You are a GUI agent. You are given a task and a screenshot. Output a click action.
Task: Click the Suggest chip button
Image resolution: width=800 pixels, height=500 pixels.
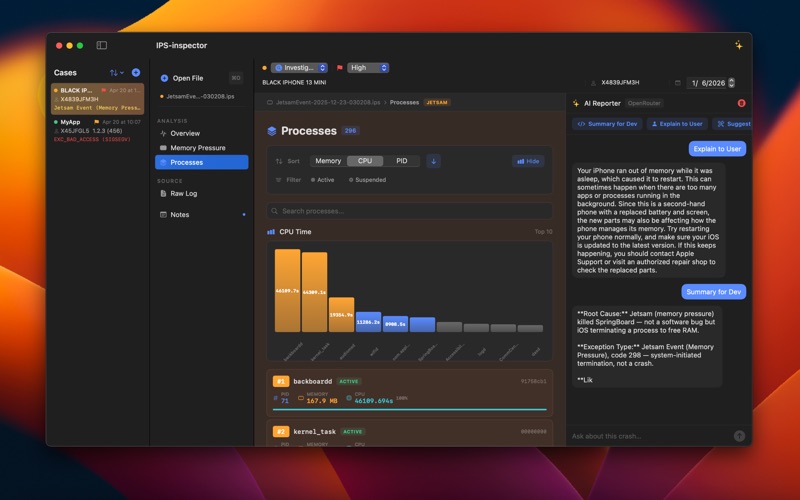733,123
